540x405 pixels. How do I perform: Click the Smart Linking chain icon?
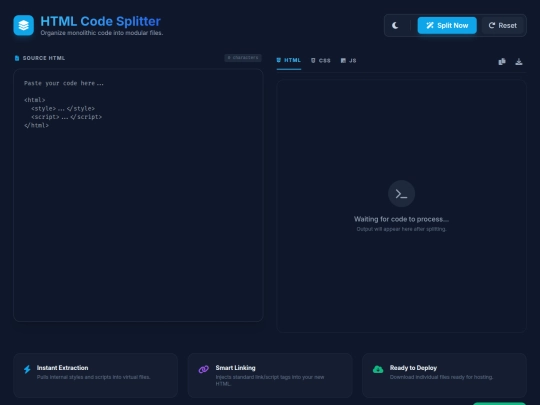tap(204, 369)
